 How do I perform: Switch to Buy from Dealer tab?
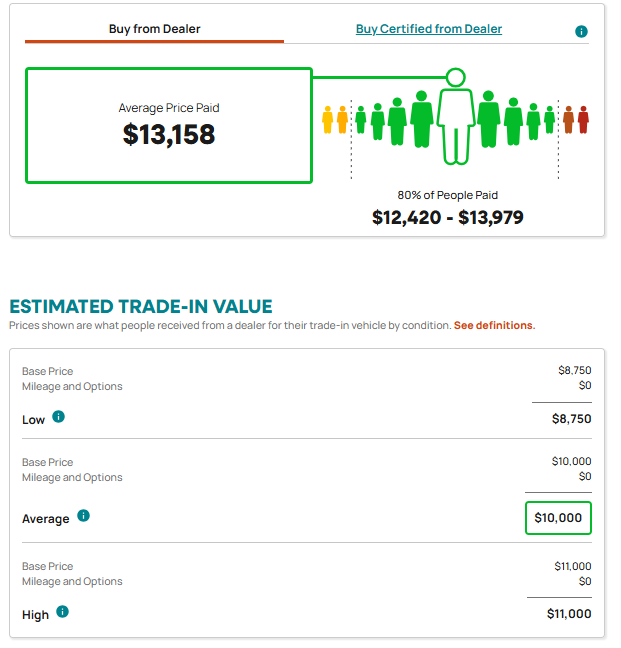[x=154, y=29]
